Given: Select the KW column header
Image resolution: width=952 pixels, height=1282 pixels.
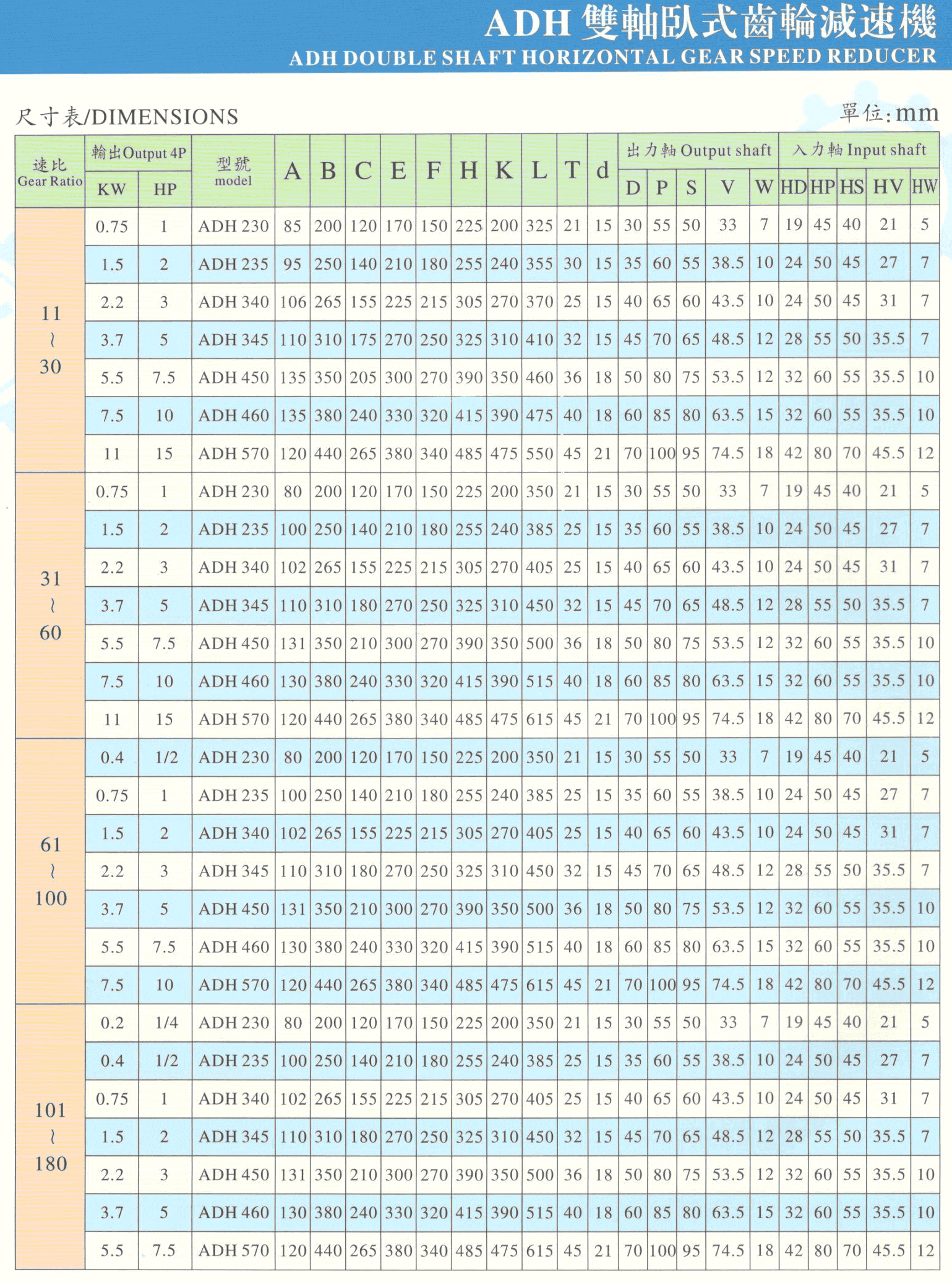Looking at the screenshot, I should tap(111, 189).
